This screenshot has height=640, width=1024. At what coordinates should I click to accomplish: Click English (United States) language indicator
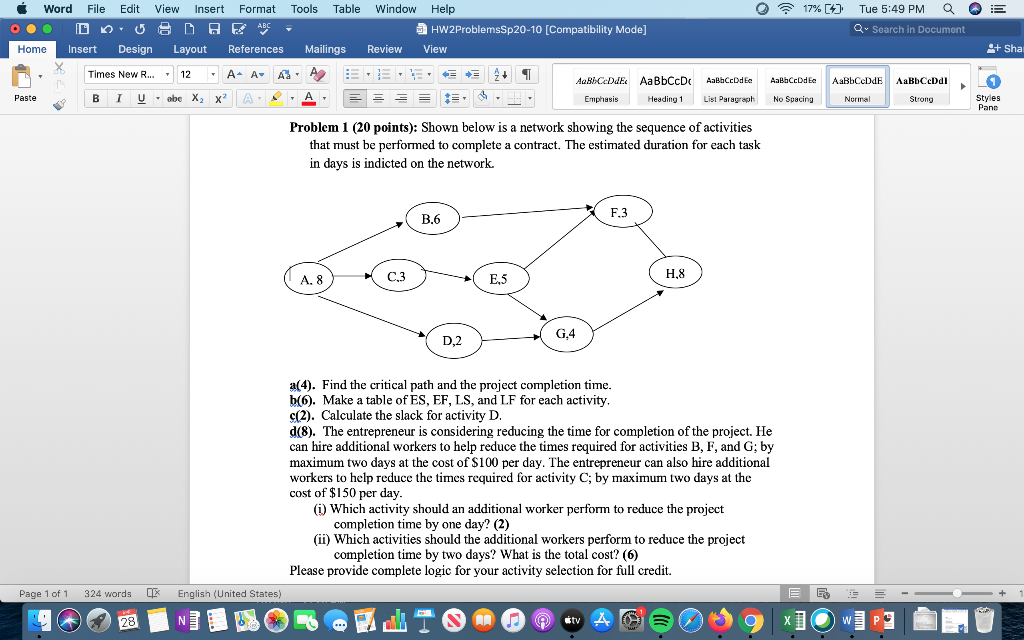point(229,594)
